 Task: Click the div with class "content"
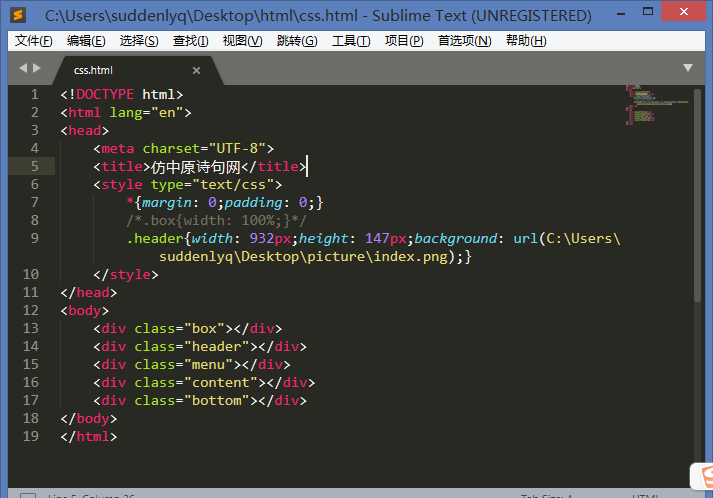pyautogui.click(x=204, y=382)
